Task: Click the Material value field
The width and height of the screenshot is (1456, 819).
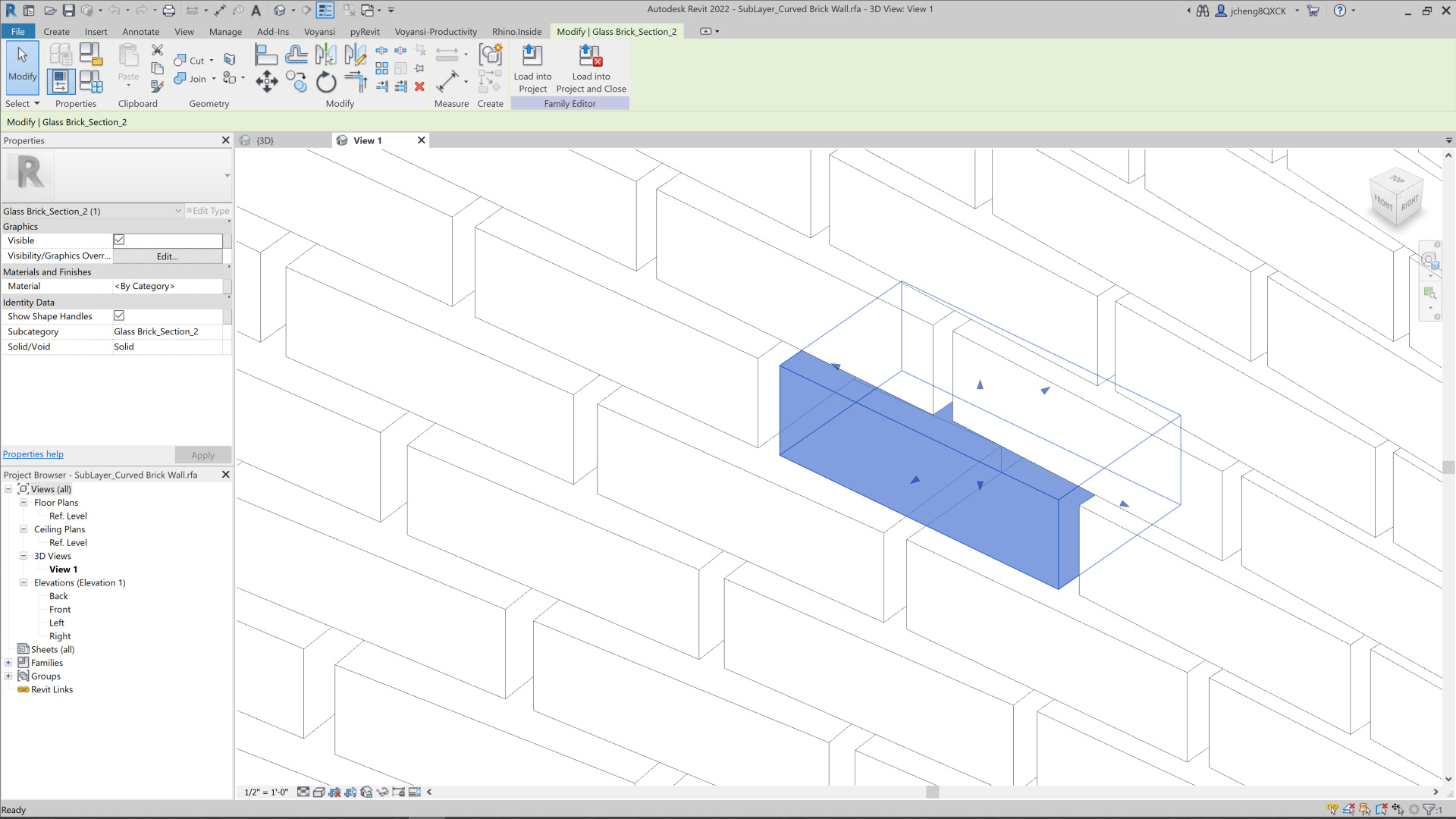Action: [x=167, y=286]
